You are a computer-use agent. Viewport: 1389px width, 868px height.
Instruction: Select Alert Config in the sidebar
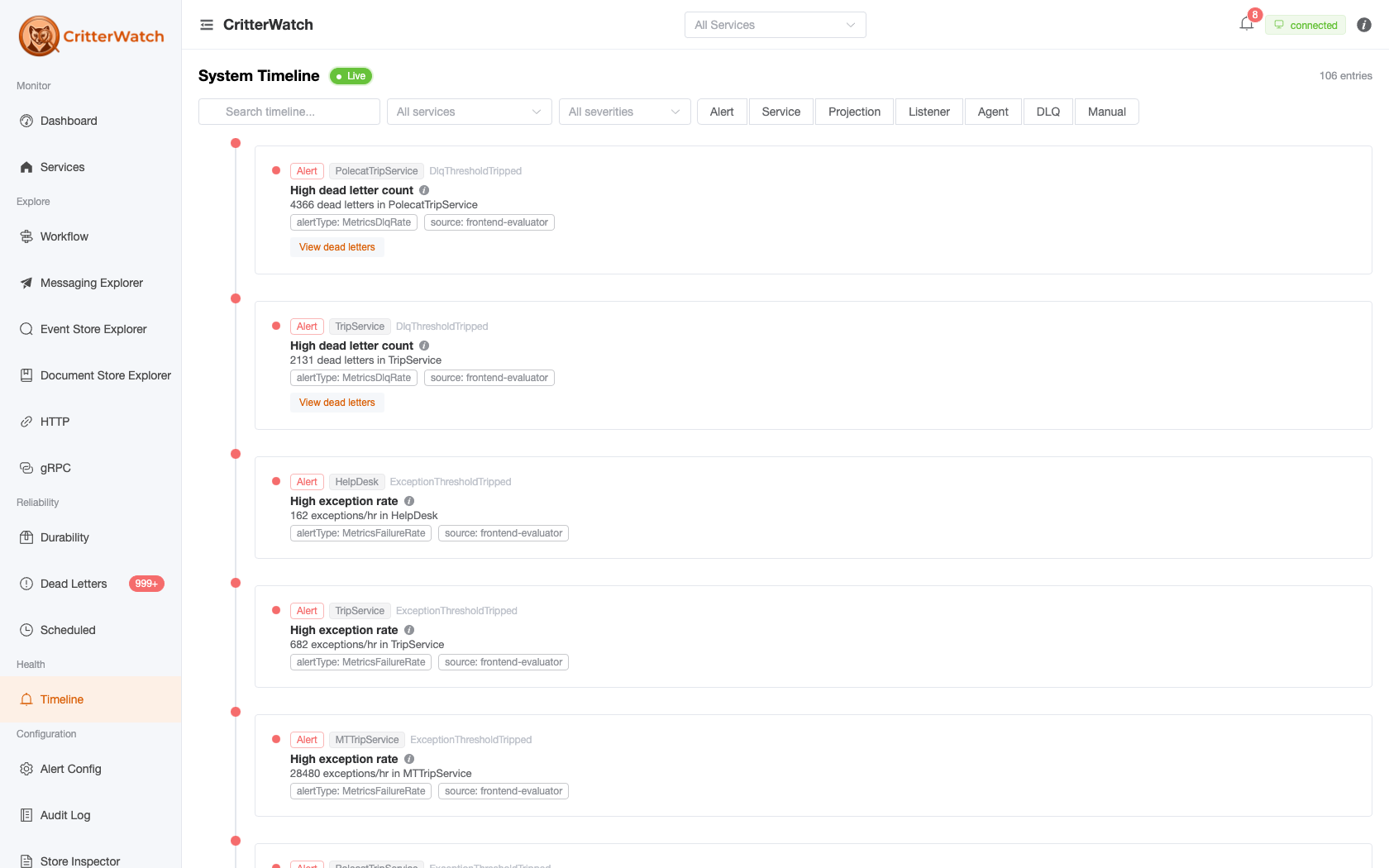[91, 769]
